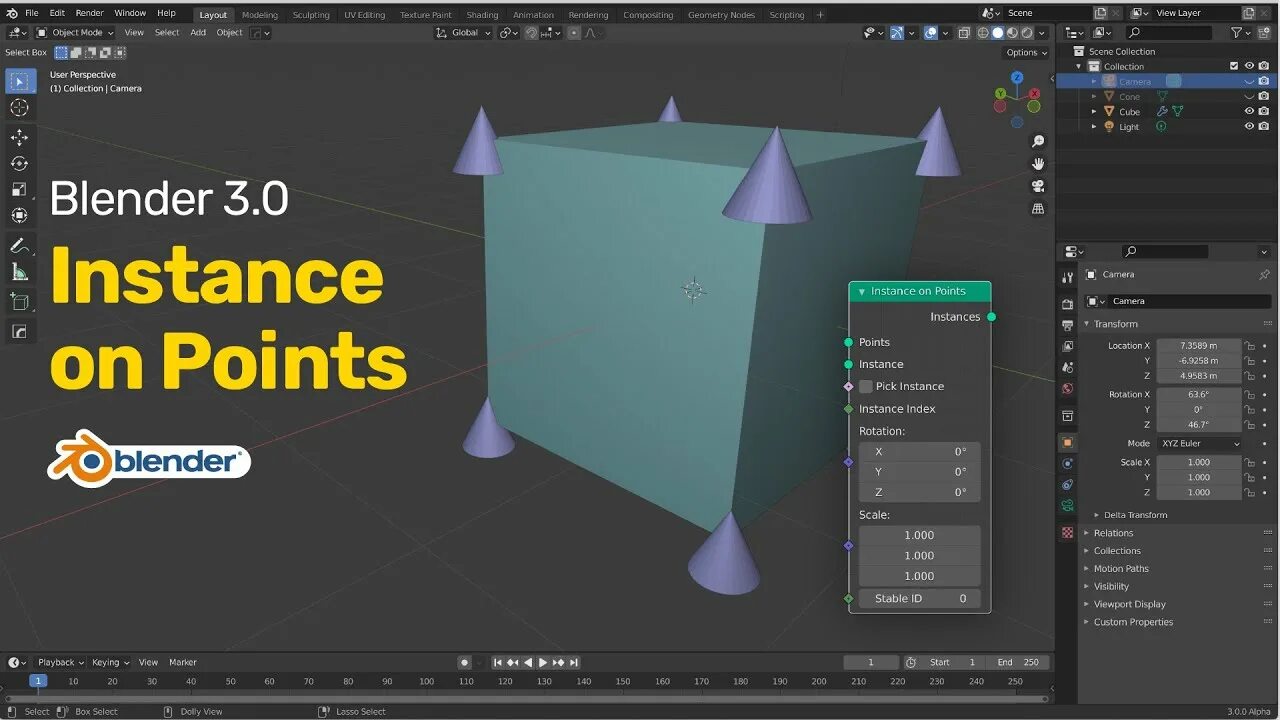Click the Stable ID field in node
The image size is (1280, 720).
pos(919,598)
